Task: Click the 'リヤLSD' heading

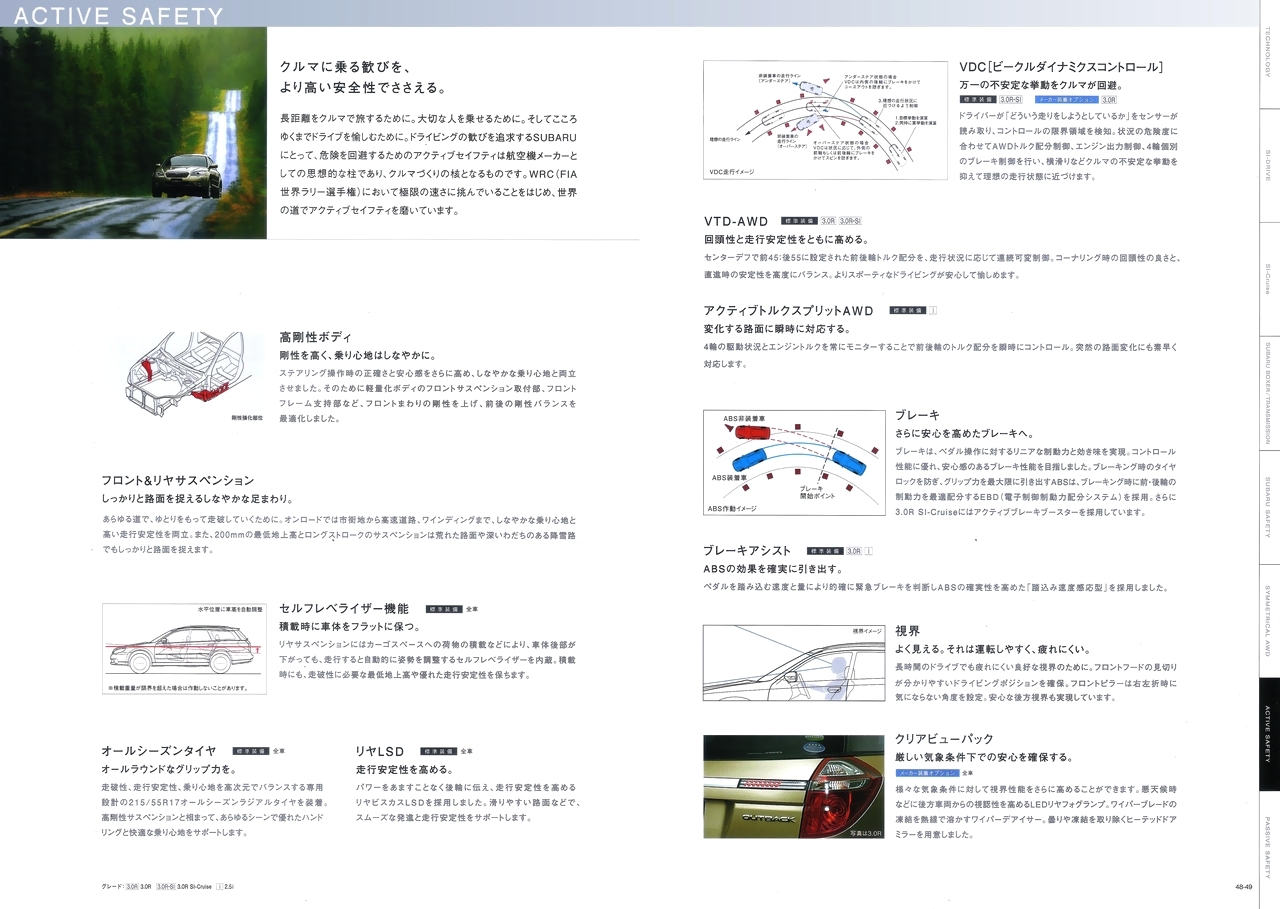Action: pyautogui.click(x=380, y=750)
